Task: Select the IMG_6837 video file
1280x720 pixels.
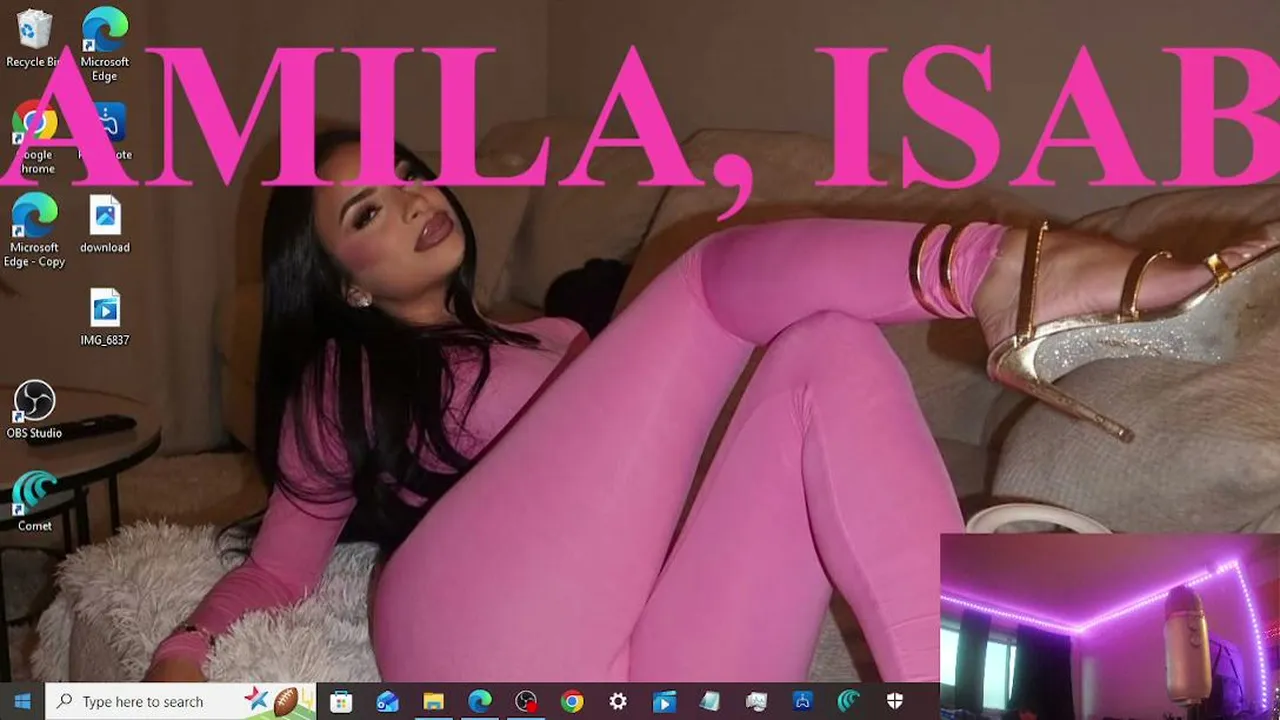Action: pyautogui.click(x=105, y=317)
